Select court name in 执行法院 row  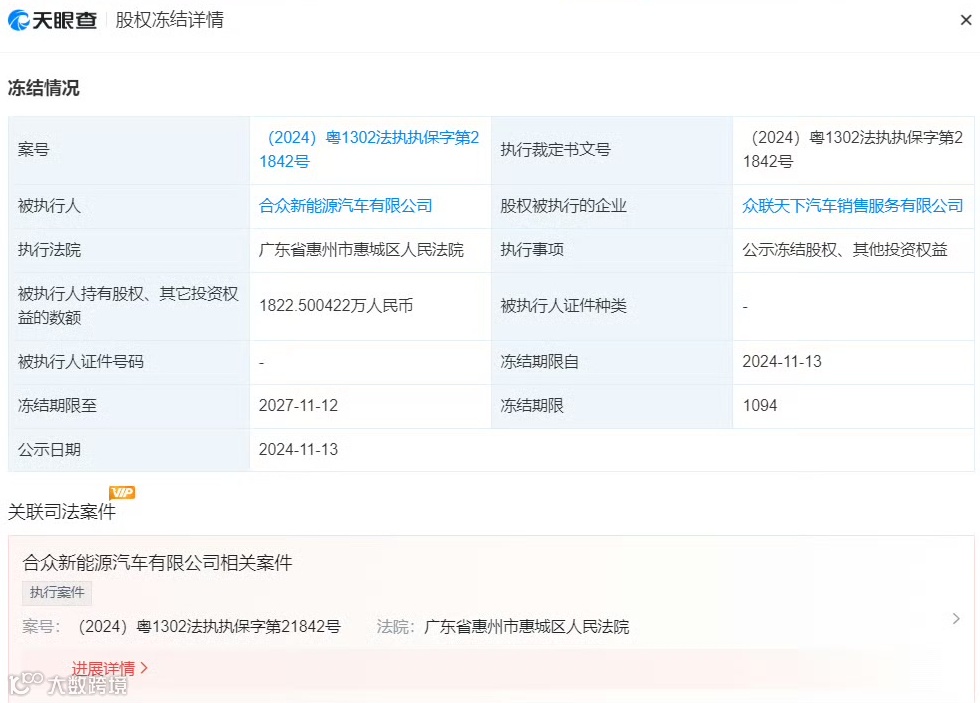coord(361,250)
